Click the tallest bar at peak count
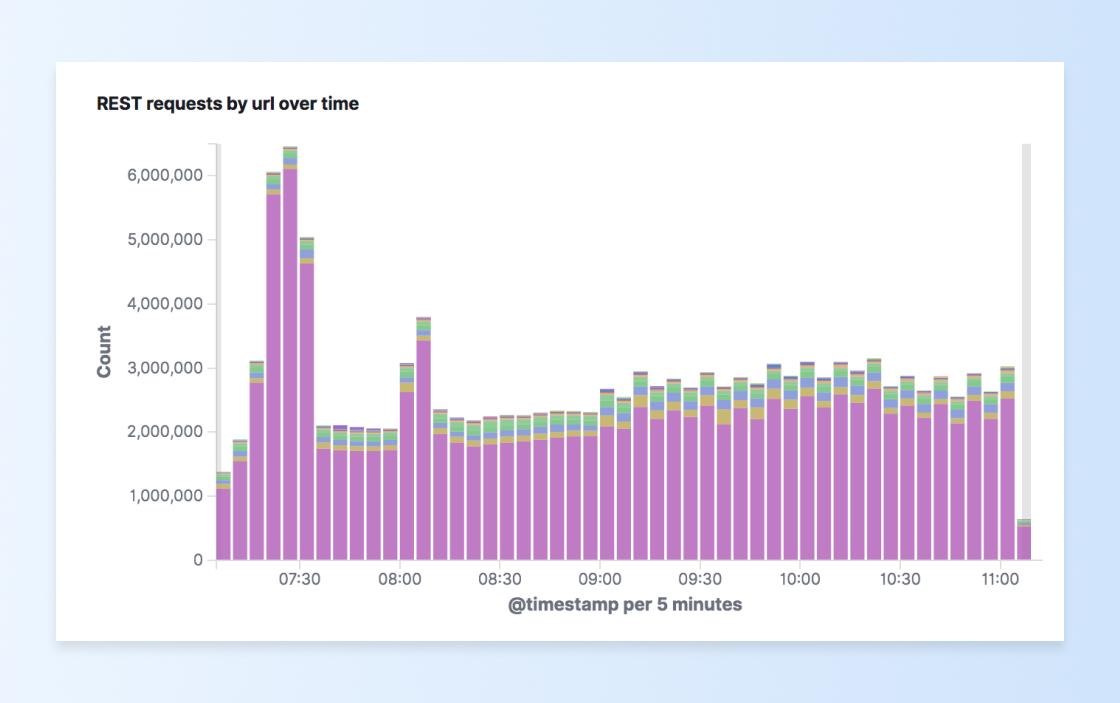Image resolution: width=1120 pixels, height=703 pixels. coord(290,353)
